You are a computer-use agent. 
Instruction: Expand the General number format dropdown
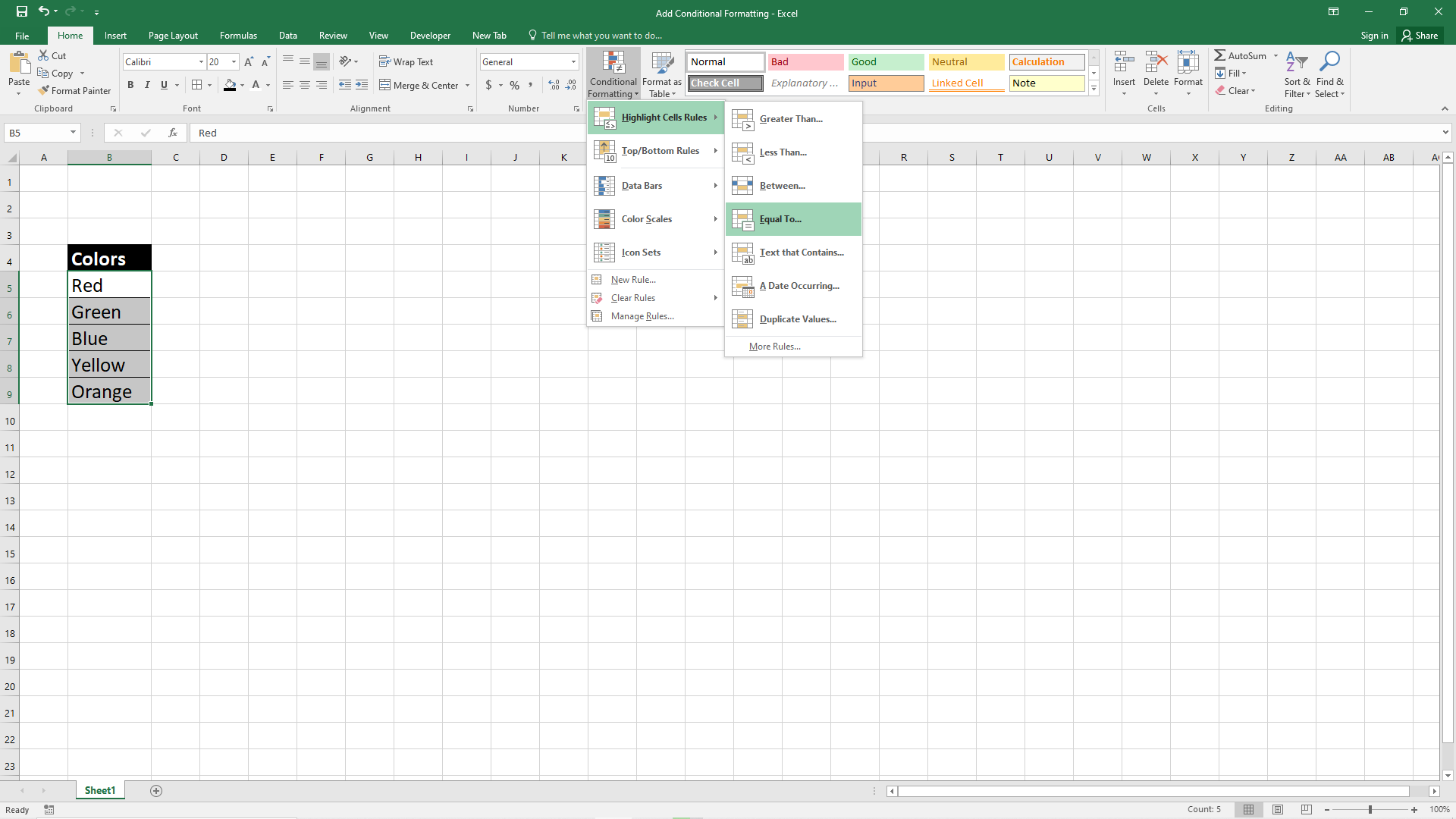pyautogui.click(x=573, y=61)
